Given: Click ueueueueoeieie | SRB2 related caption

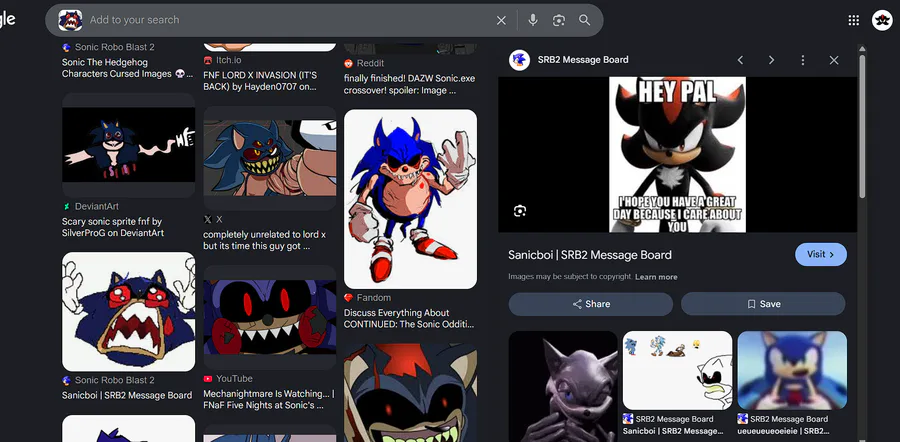Looking at the screenshot, I should pos(783,431).
